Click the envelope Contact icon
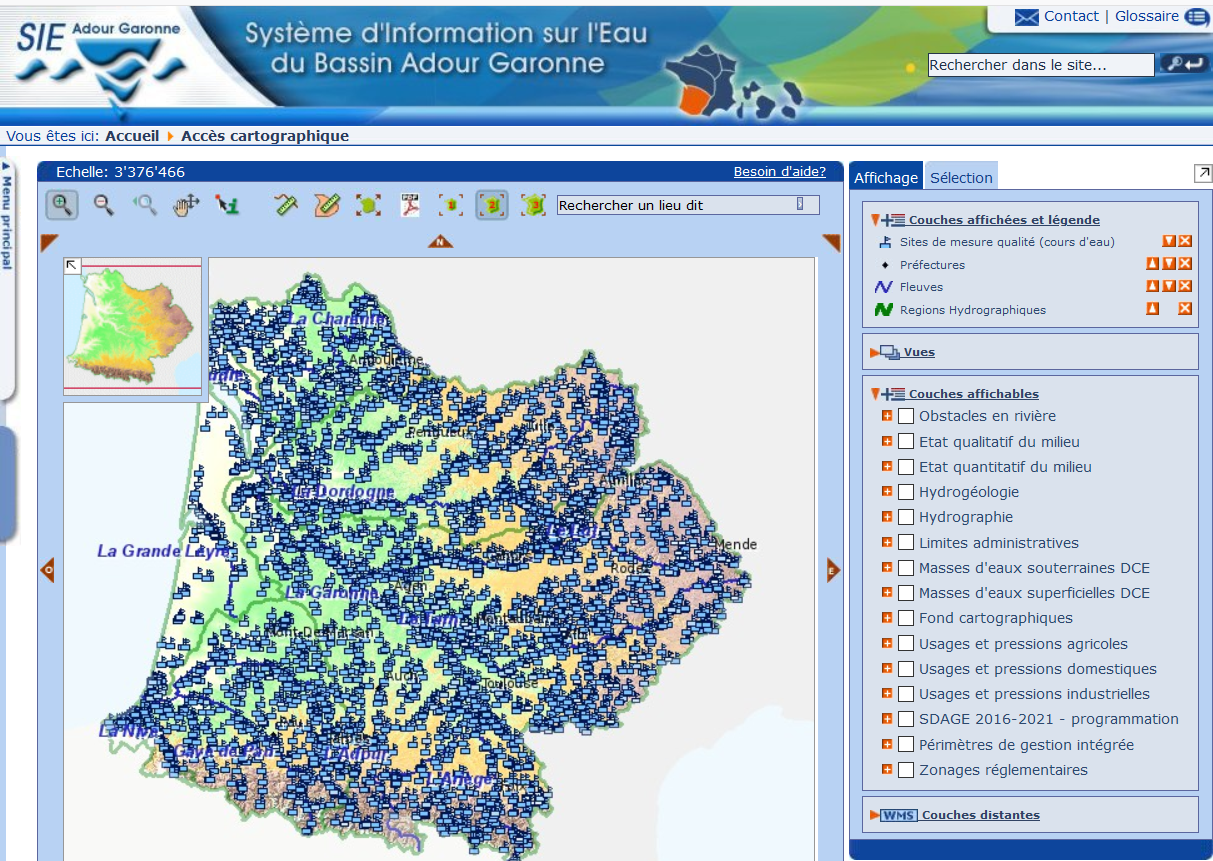 coord(1026,17)
